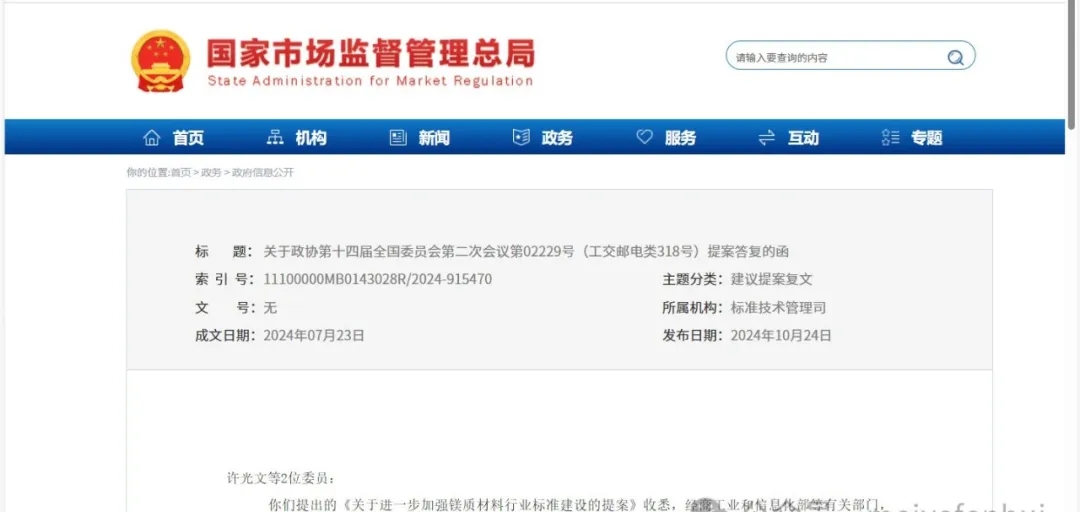This screenshot has height=512, width=1080.
Task: Follow the 政府信息公开 breadcrumb link
Action: 263,173
